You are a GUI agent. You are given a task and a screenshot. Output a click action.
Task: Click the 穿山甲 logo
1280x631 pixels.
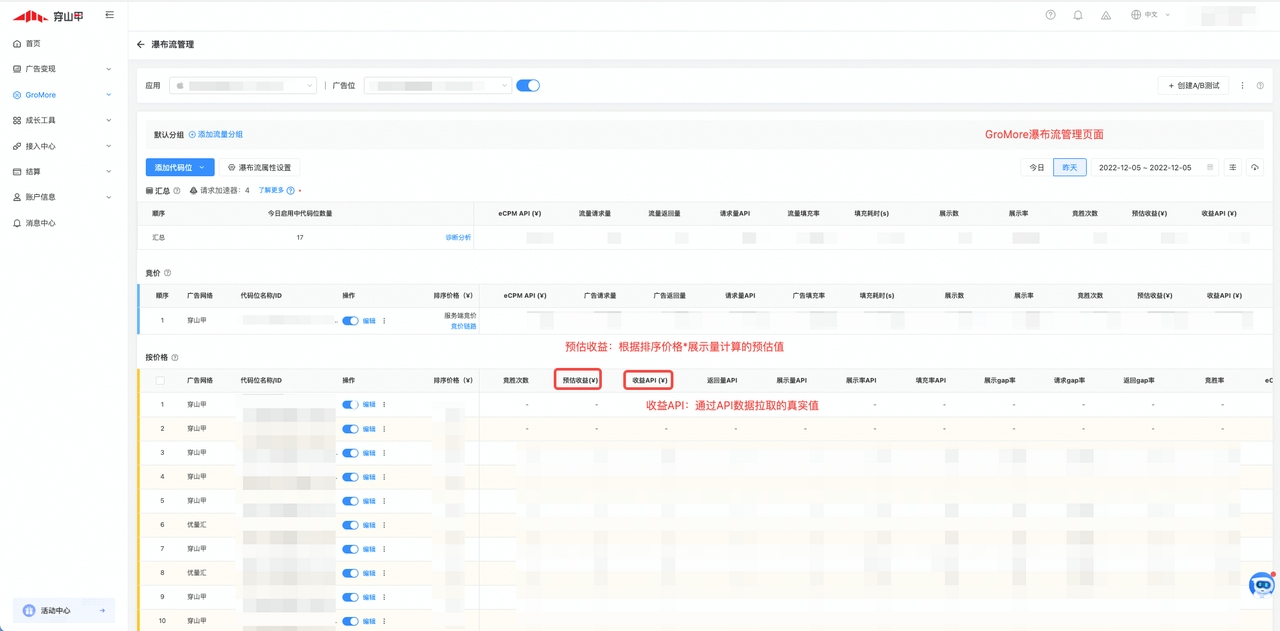(48, 16)
